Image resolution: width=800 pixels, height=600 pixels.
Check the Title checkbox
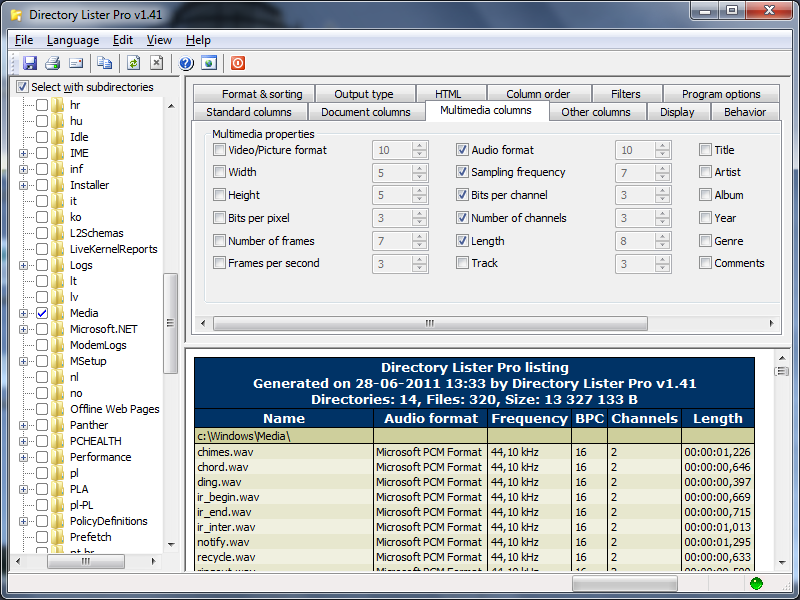705,149
